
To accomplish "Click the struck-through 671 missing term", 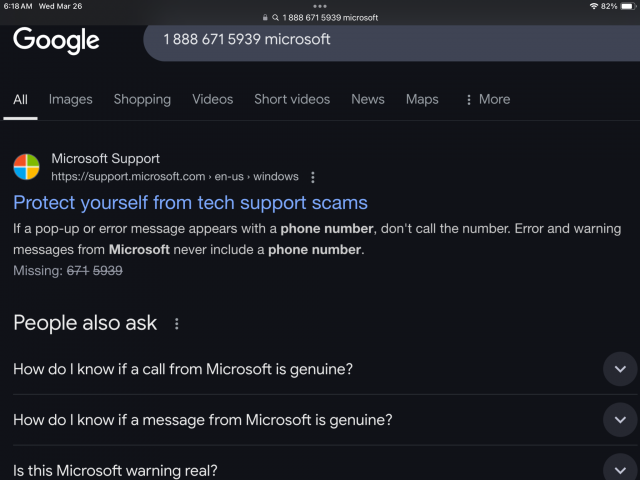I will [78, 271].
